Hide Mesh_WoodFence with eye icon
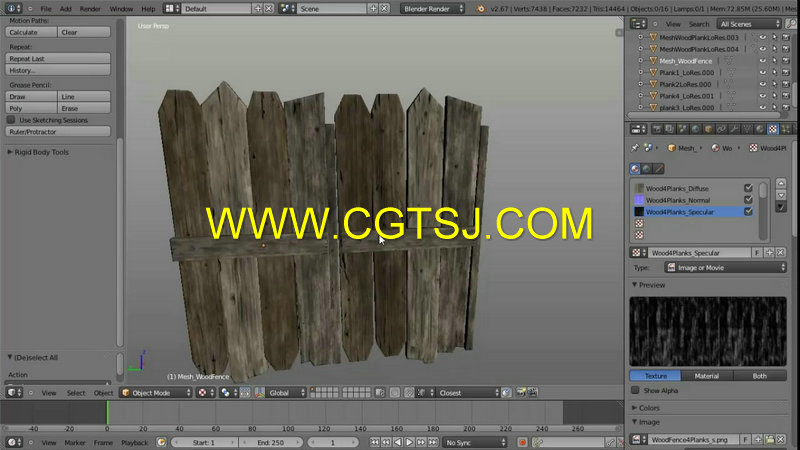800x450 pixels. (x=763, y=61)
